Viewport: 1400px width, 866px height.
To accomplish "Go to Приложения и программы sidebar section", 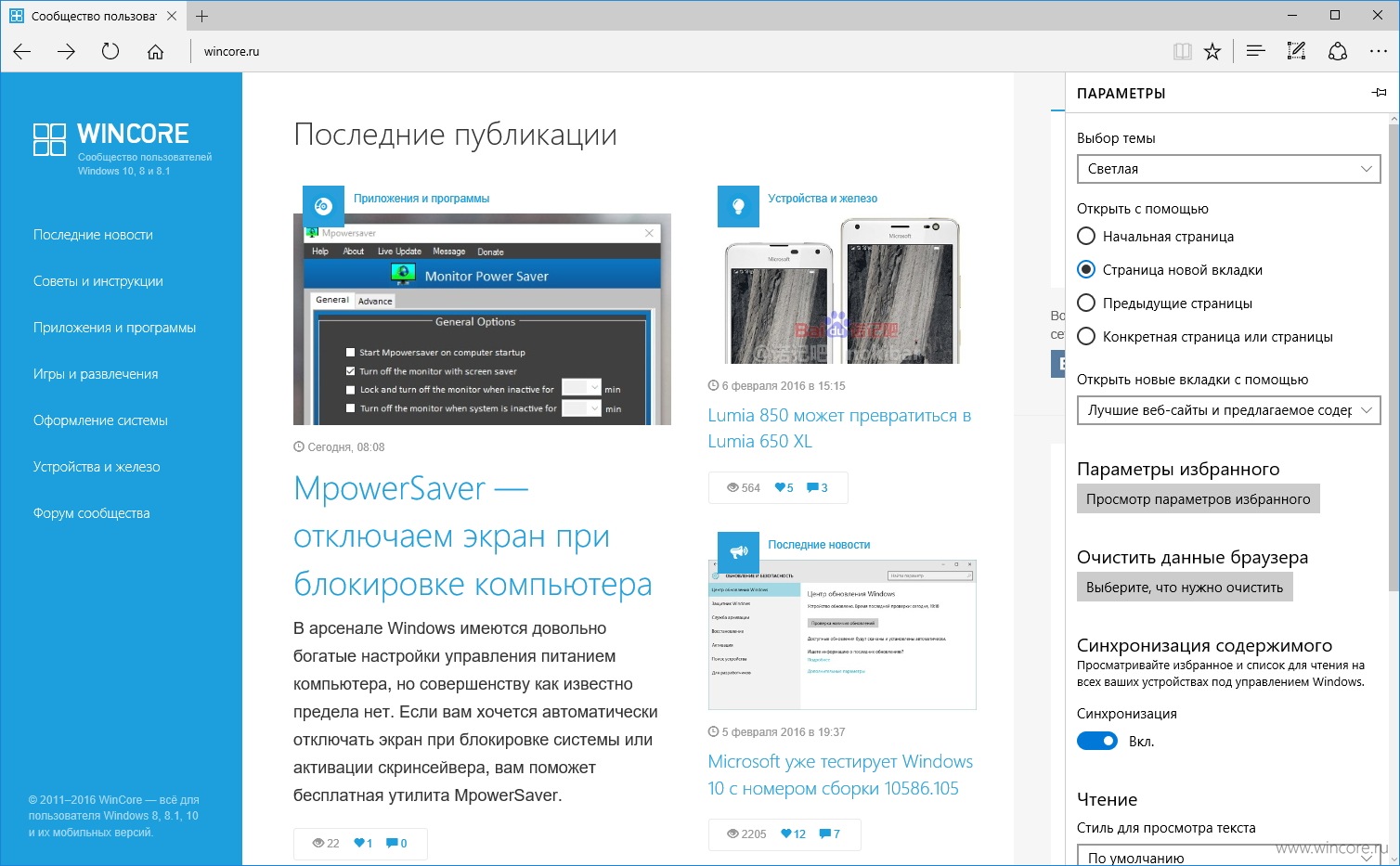I will coord(115,328).
